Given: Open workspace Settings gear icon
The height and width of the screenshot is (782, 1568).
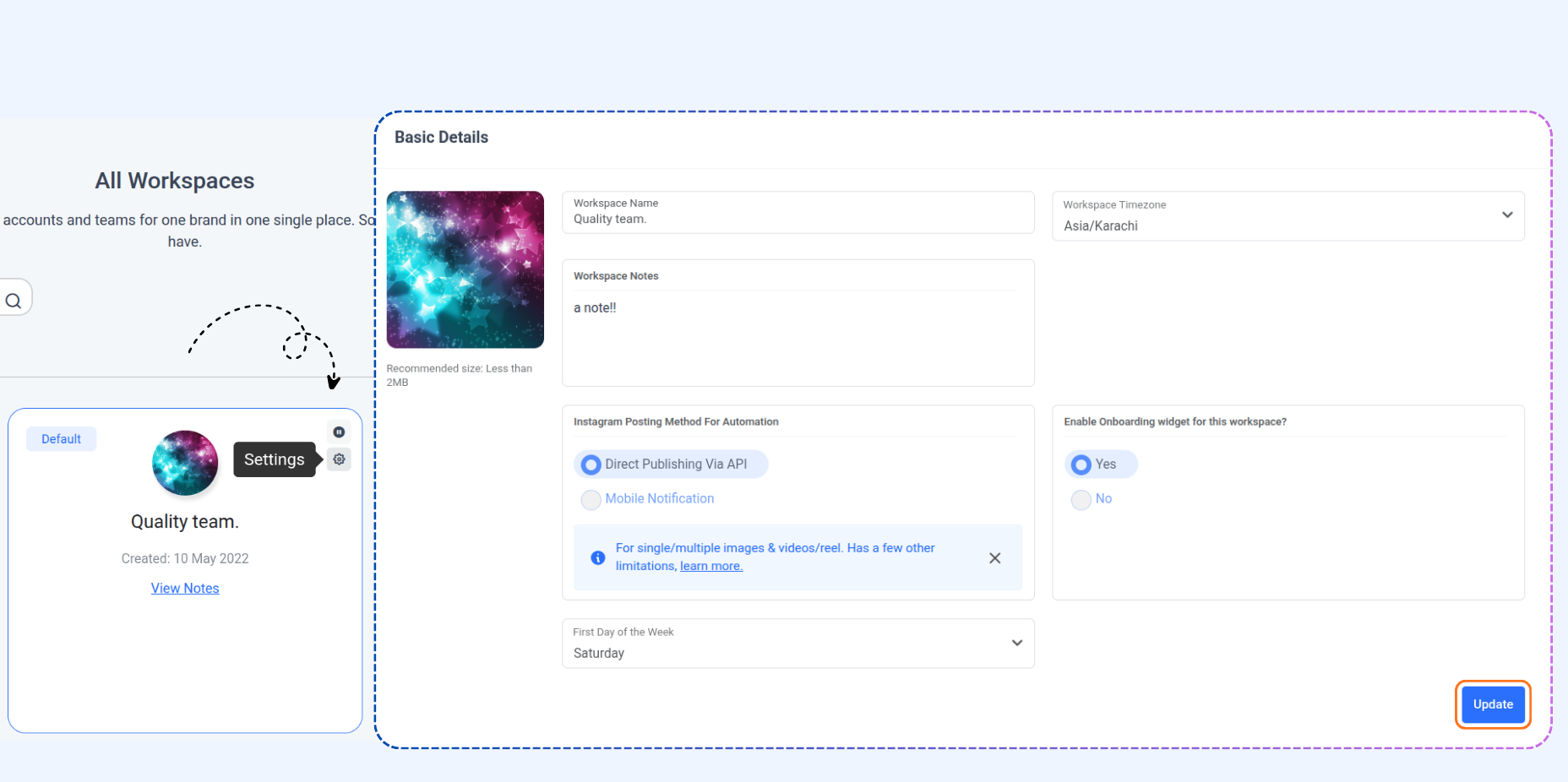Looking at the screenshot, I should coord(339,459).
